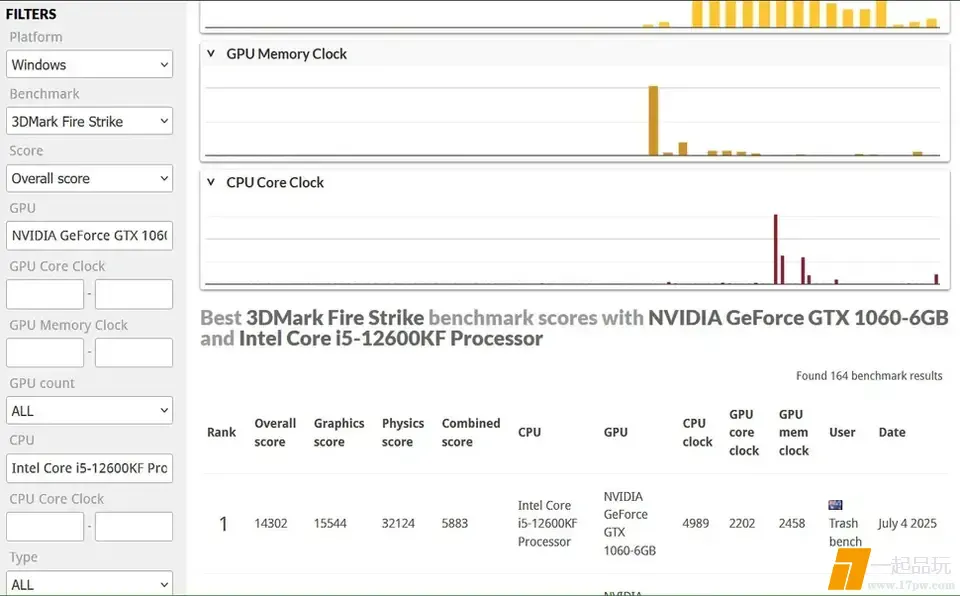Collapse the CPU Core Clock chart chevron

(x=211, y=182)
